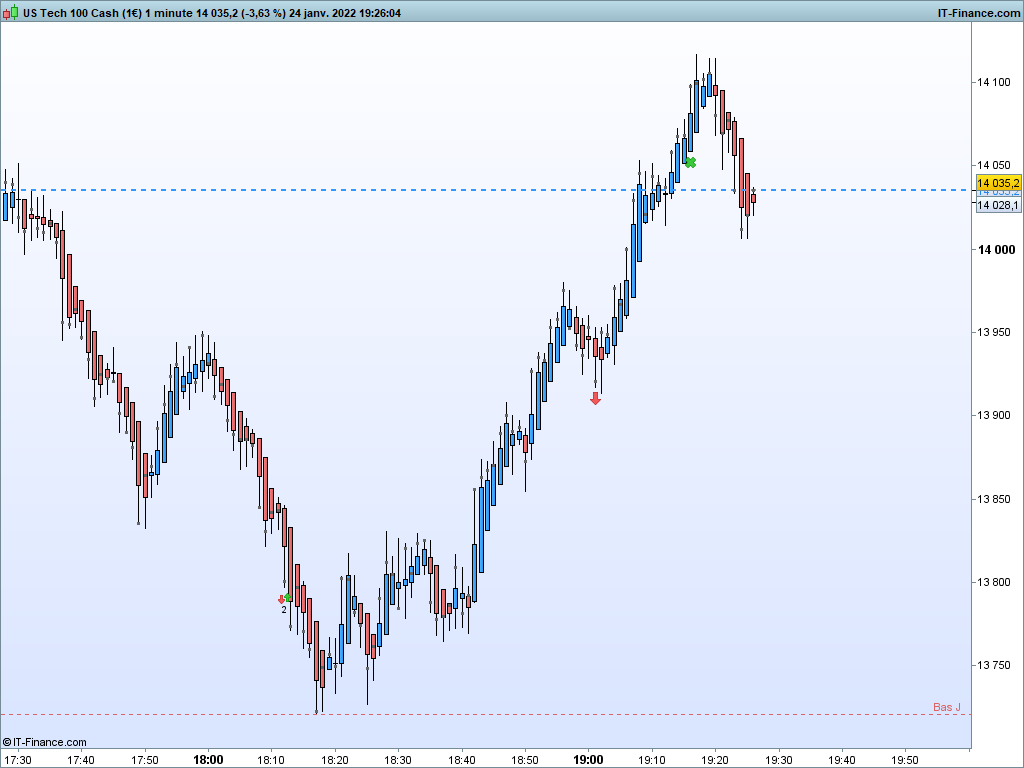Select the "Bas J" daily low label
The height and width of the screenshot is (768, 1024).
pos(946,707)
